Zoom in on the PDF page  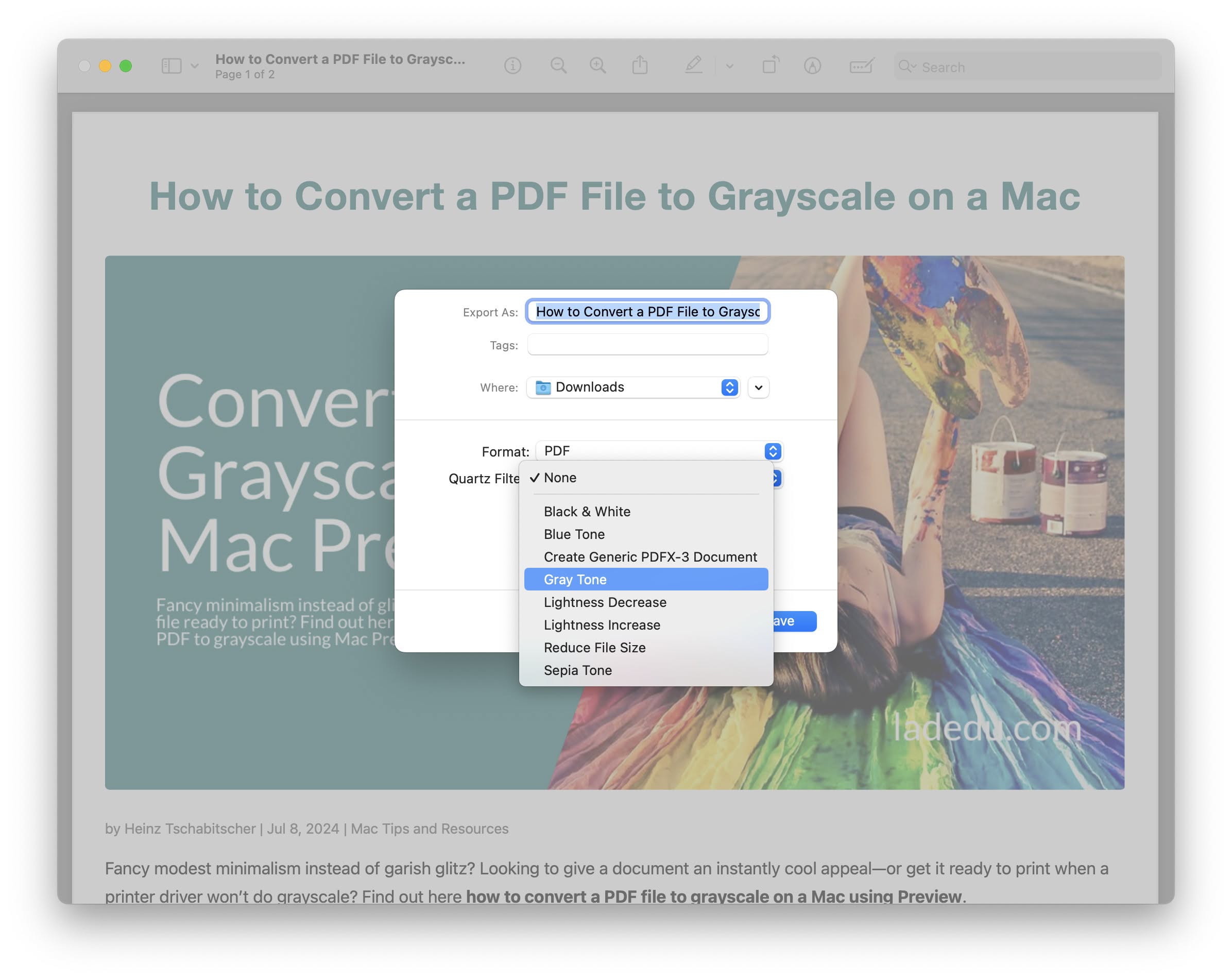(597, 66)
